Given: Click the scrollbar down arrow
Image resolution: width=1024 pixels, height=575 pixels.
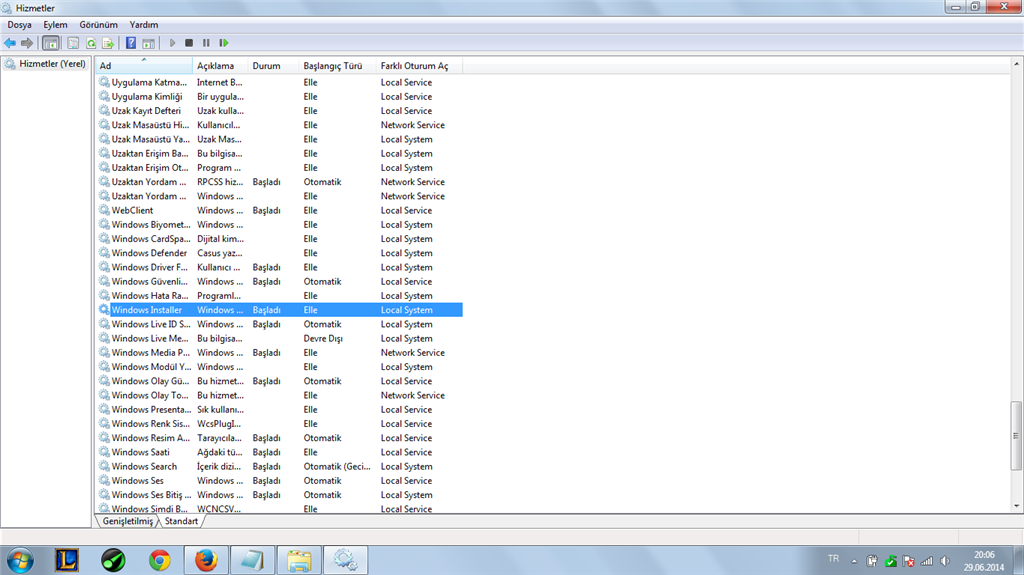Looking at the screenshot, I should 1016,506.
